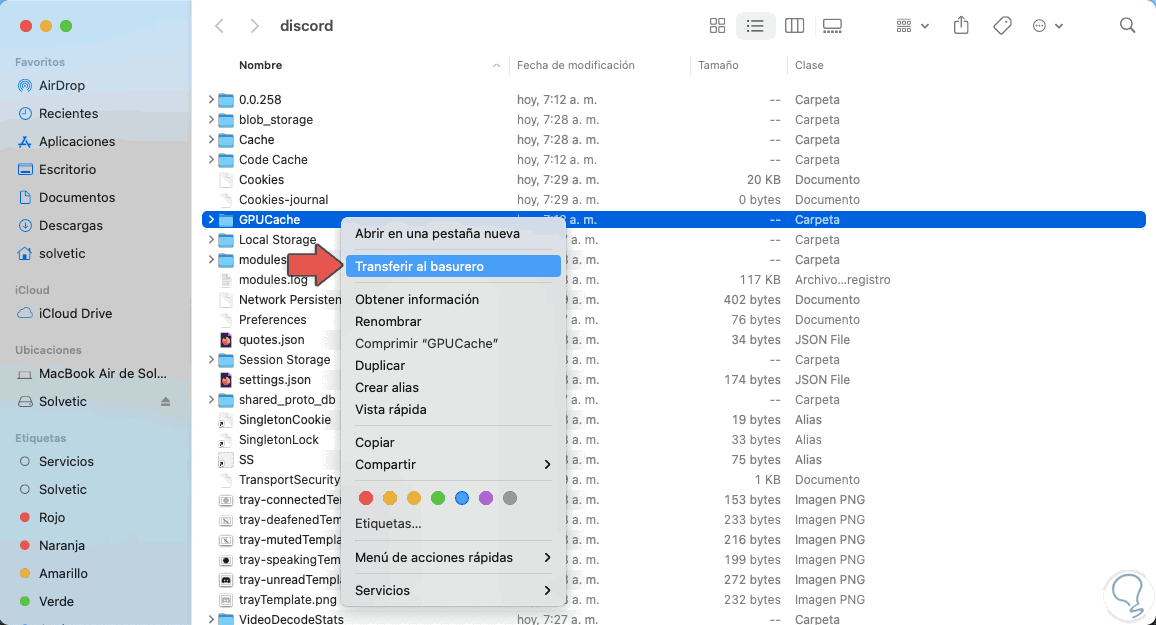Open the group-by options in toolbar
Image resolution: width=1156 pixels, height=625 pixels.
(x=912, y=26)
